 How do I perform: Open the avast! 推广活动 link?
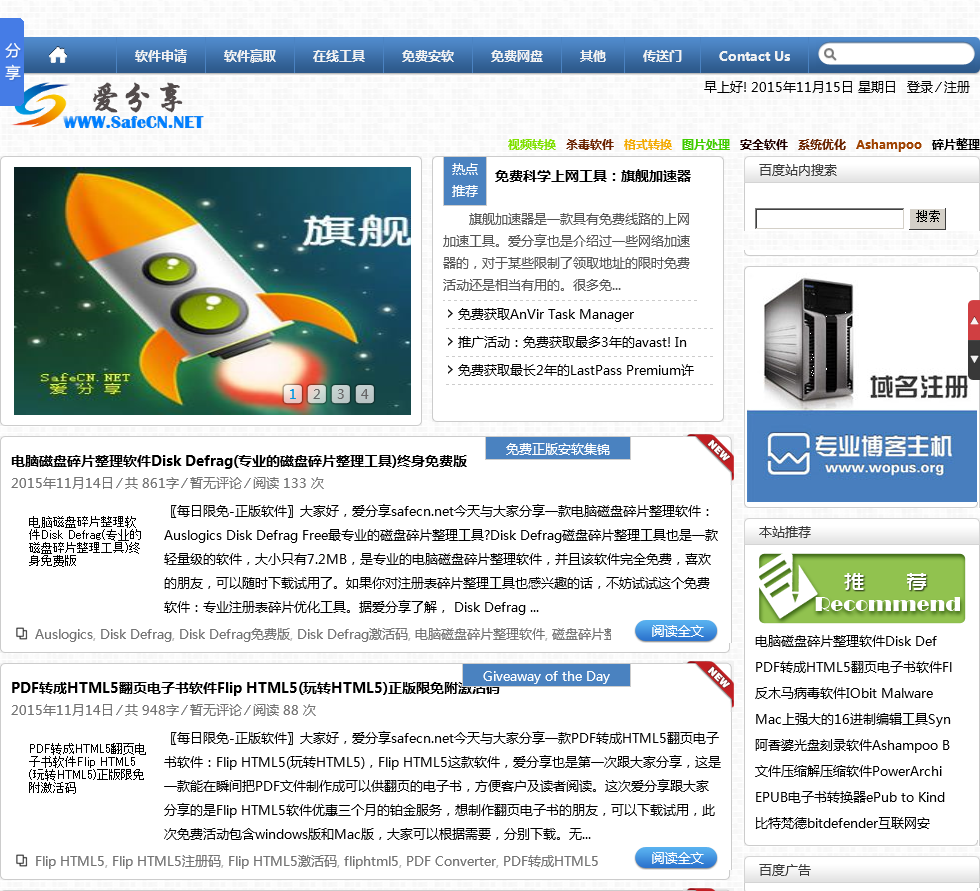[572, 342]
